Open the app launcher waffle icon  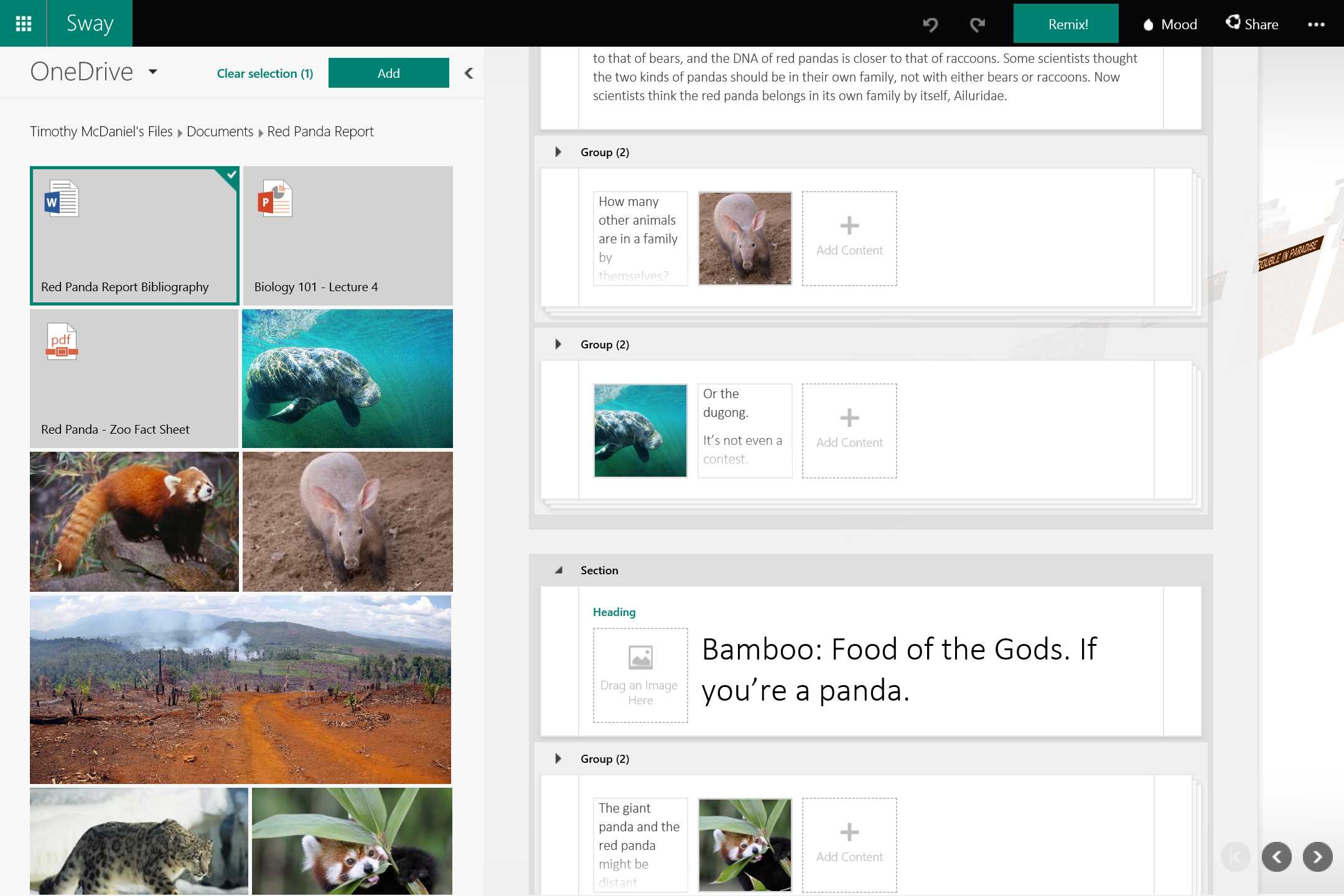tap(23, 24)
